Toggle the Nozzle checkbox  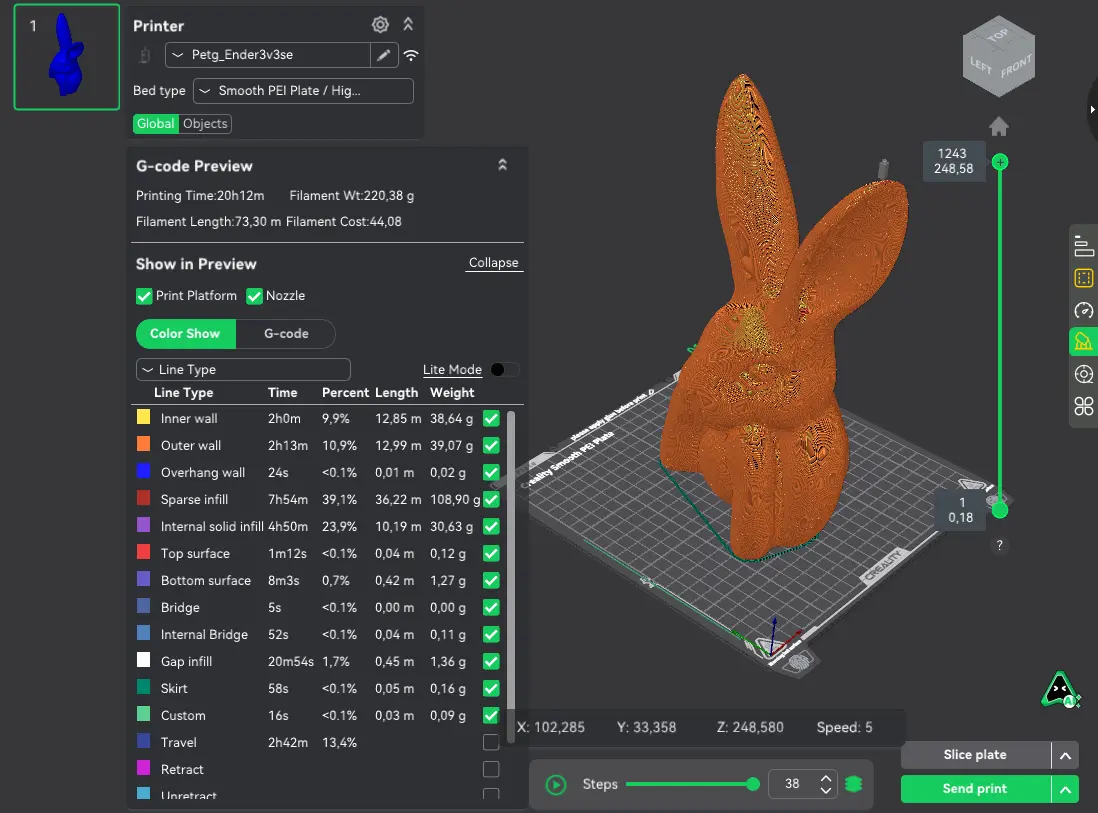254,296
